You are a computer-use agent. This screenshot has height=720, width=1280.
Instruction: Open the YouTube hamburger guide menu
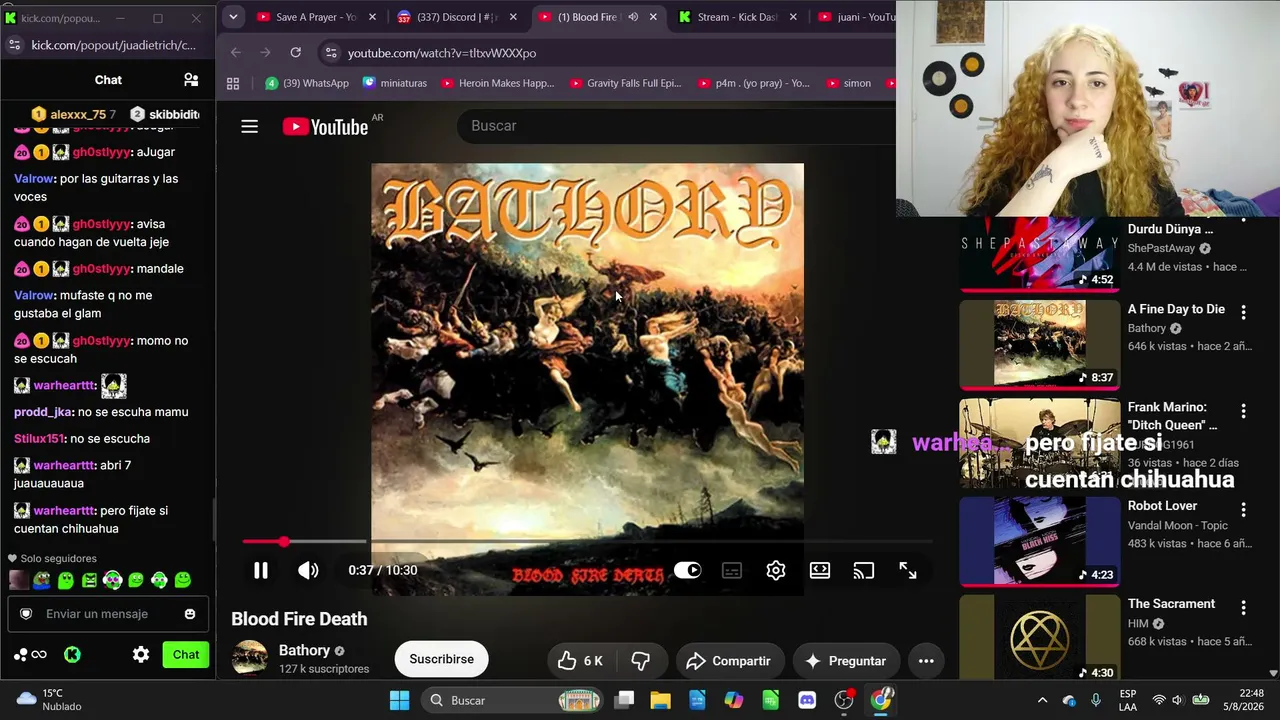pyautogui.click(x=250, y=126)
